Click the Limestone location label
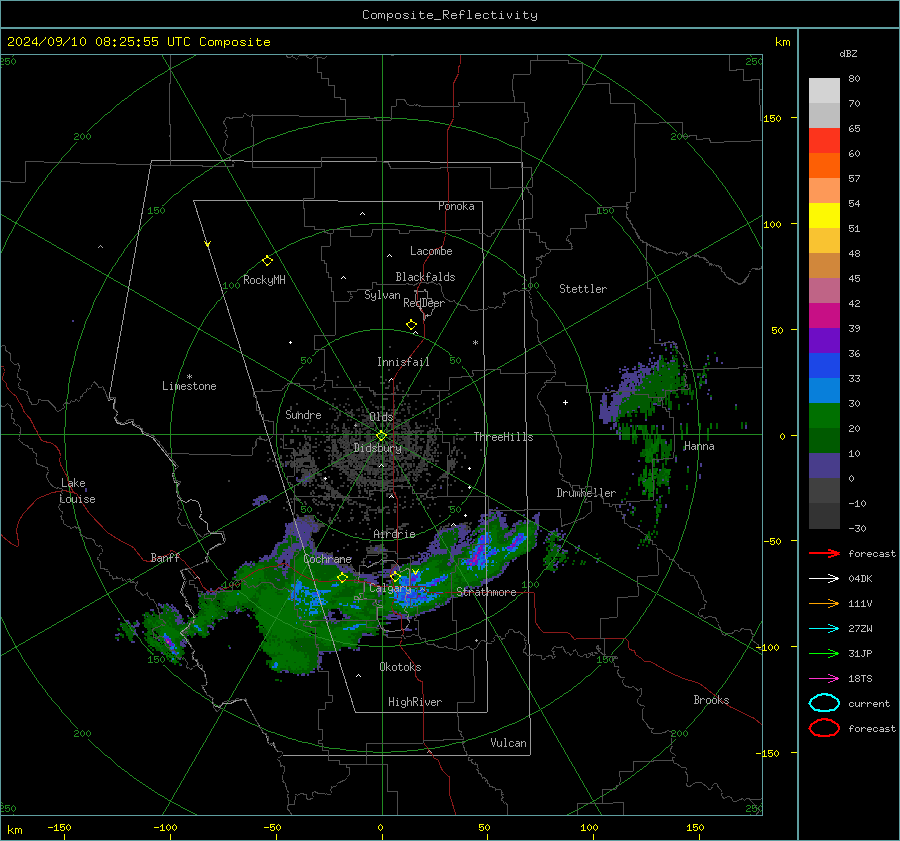This screenshot has height=841, width=900. (x=189, y=386)
